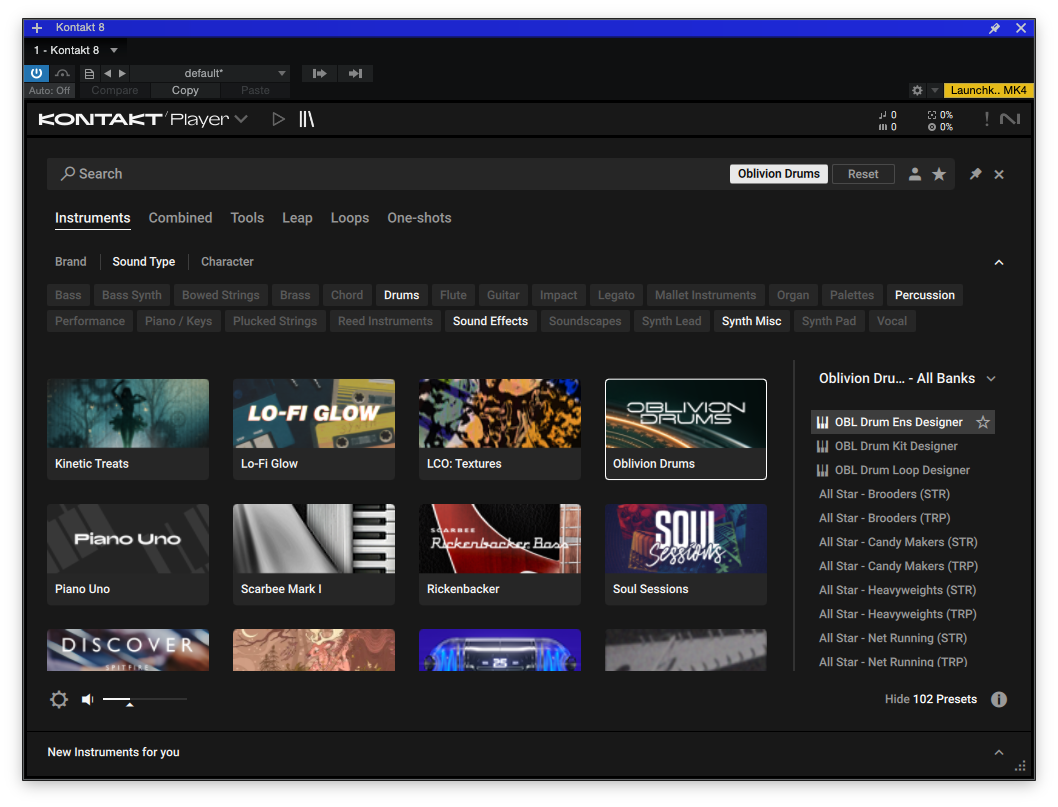Collapse the Sound Type filter section

[999, 262]
